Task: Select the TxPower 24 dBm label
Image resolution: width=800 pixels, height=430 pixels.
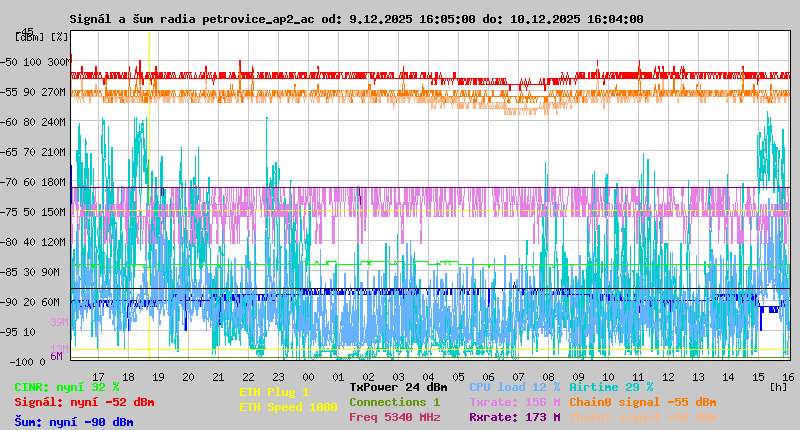Action: point(398,387)
